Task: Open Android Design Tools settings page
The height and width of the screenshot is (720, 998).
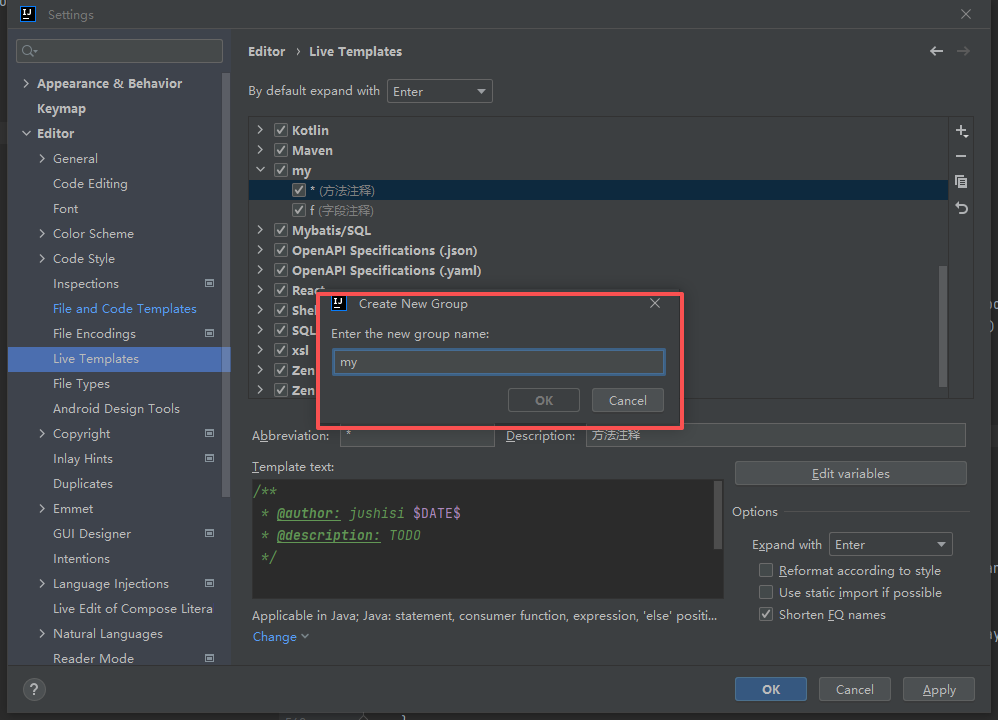Action: pos(116,409)
